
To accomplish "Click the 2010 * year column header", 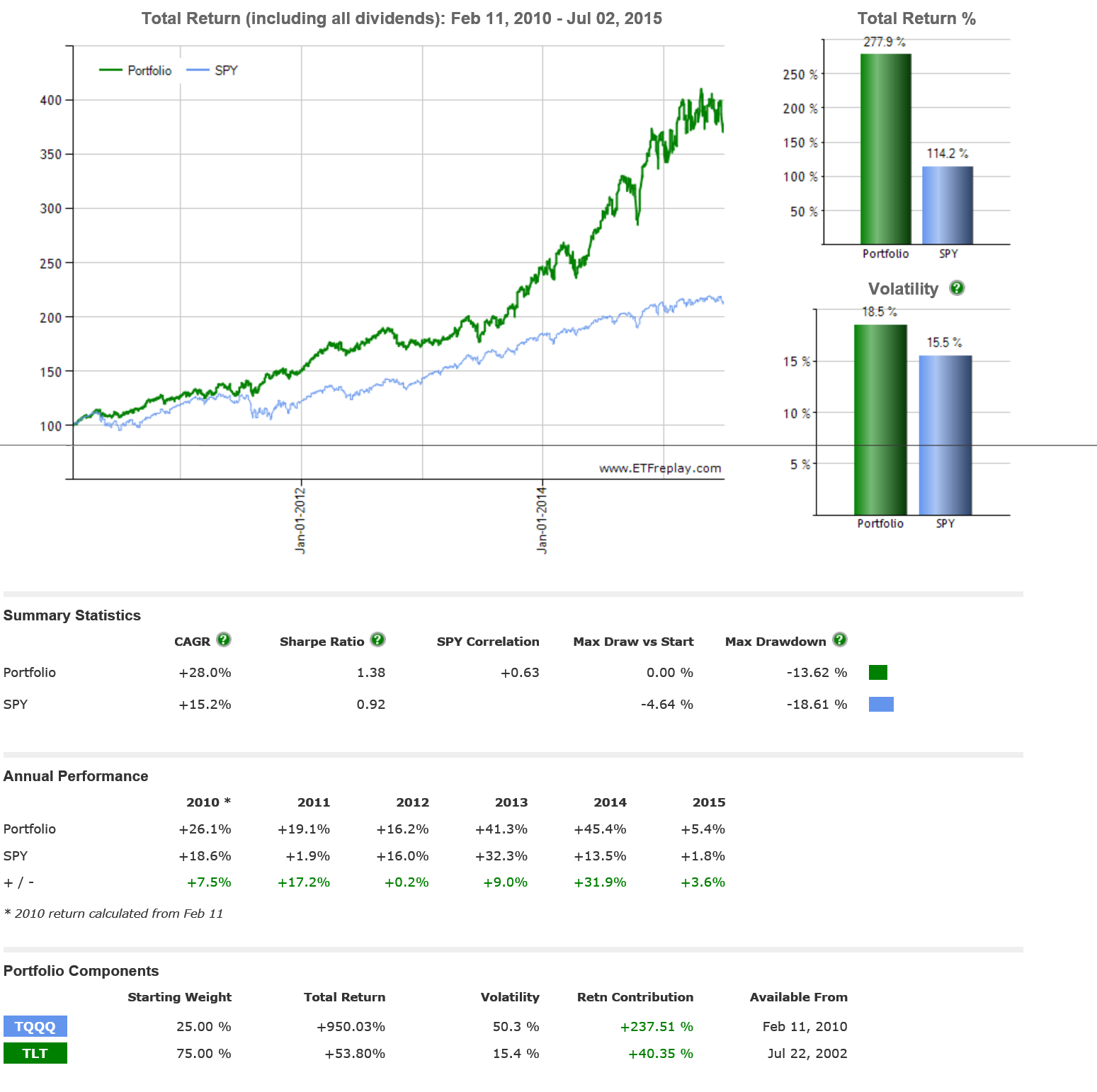I will point(208,802).
